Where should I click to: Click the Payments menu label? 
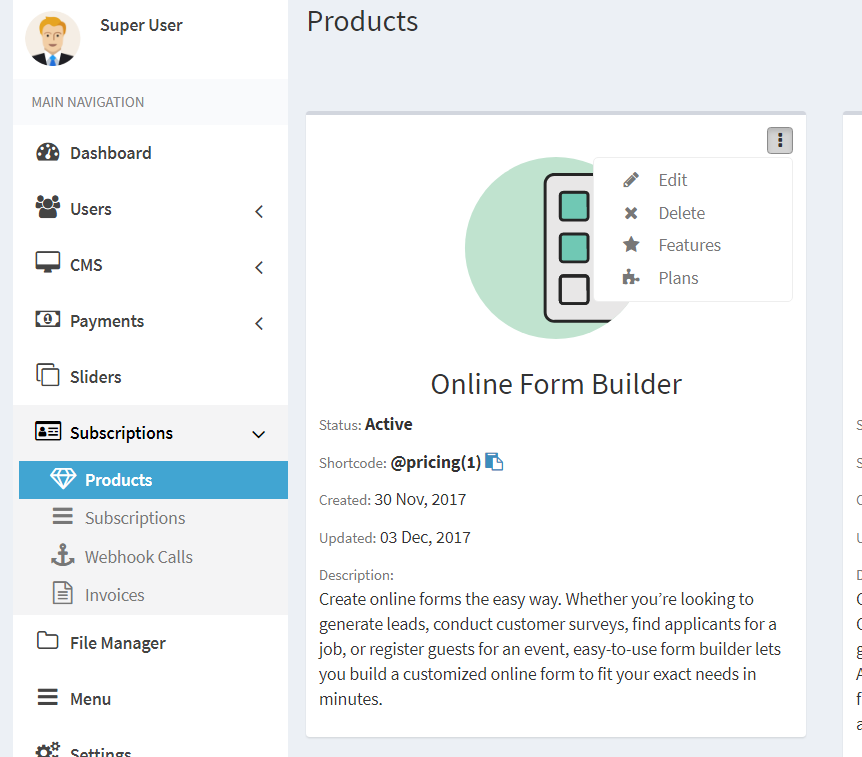[x=107, y=322]
